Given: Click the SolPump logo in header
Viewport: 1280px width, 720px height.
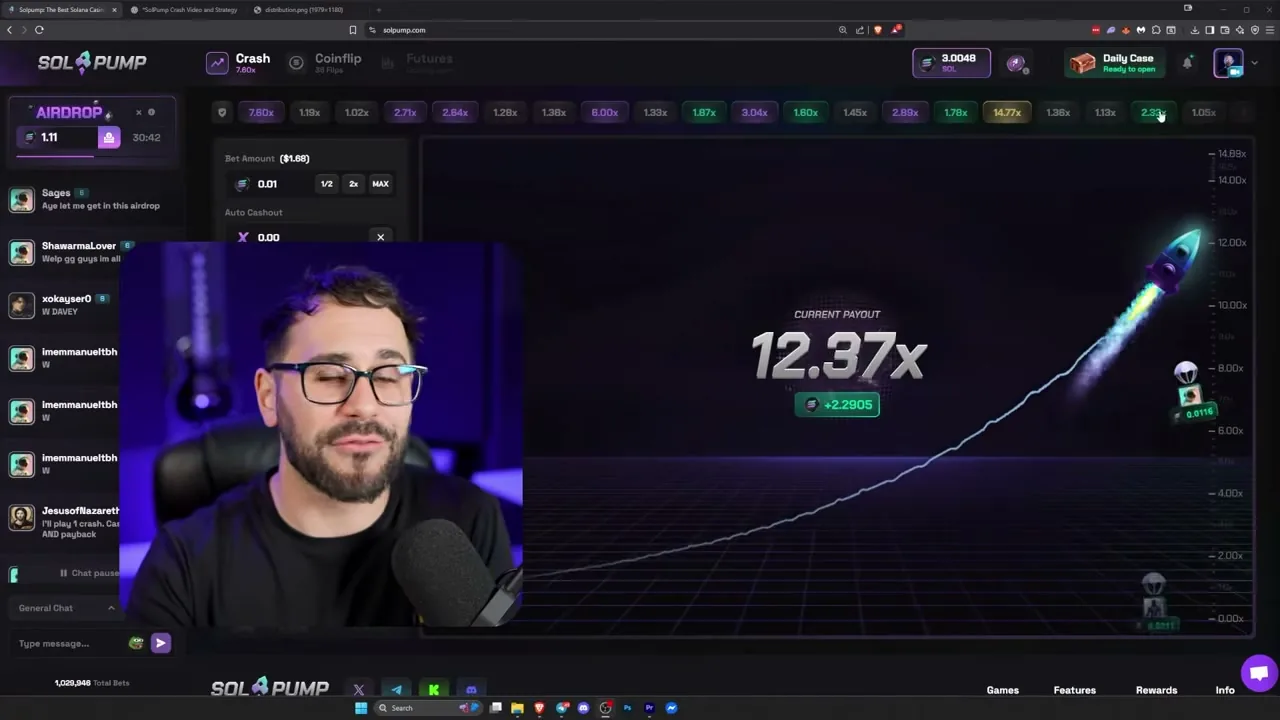Looking at the screenshot, I should coord(92,62).
